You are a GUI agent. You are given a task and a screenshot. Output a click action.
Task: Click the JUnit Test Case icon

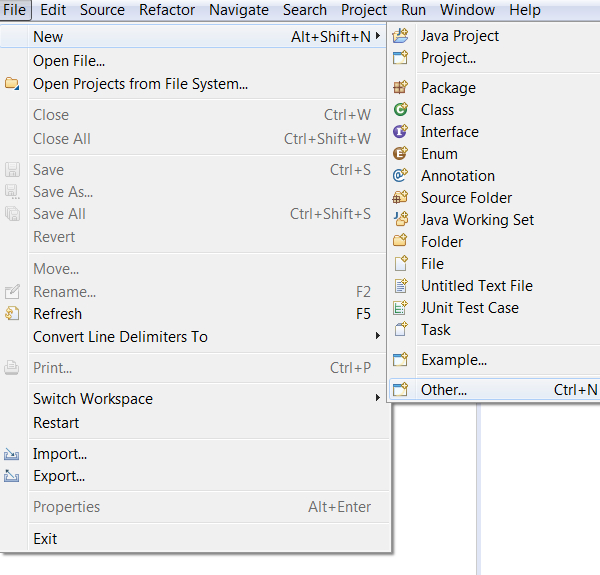401,308
